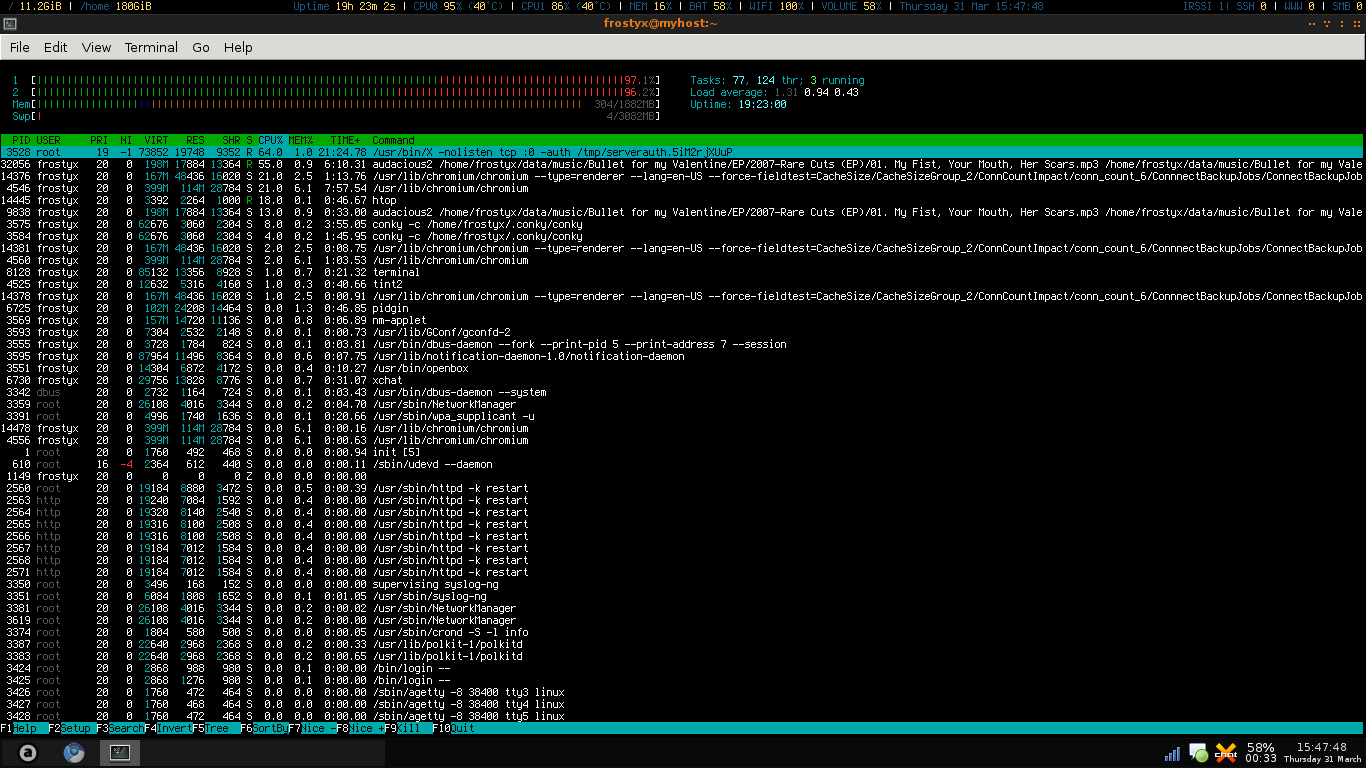Image resolution: width=1366 pixels, height=768 pixels.
Task: Select the htop process row
Action: (x=683, y=200)
